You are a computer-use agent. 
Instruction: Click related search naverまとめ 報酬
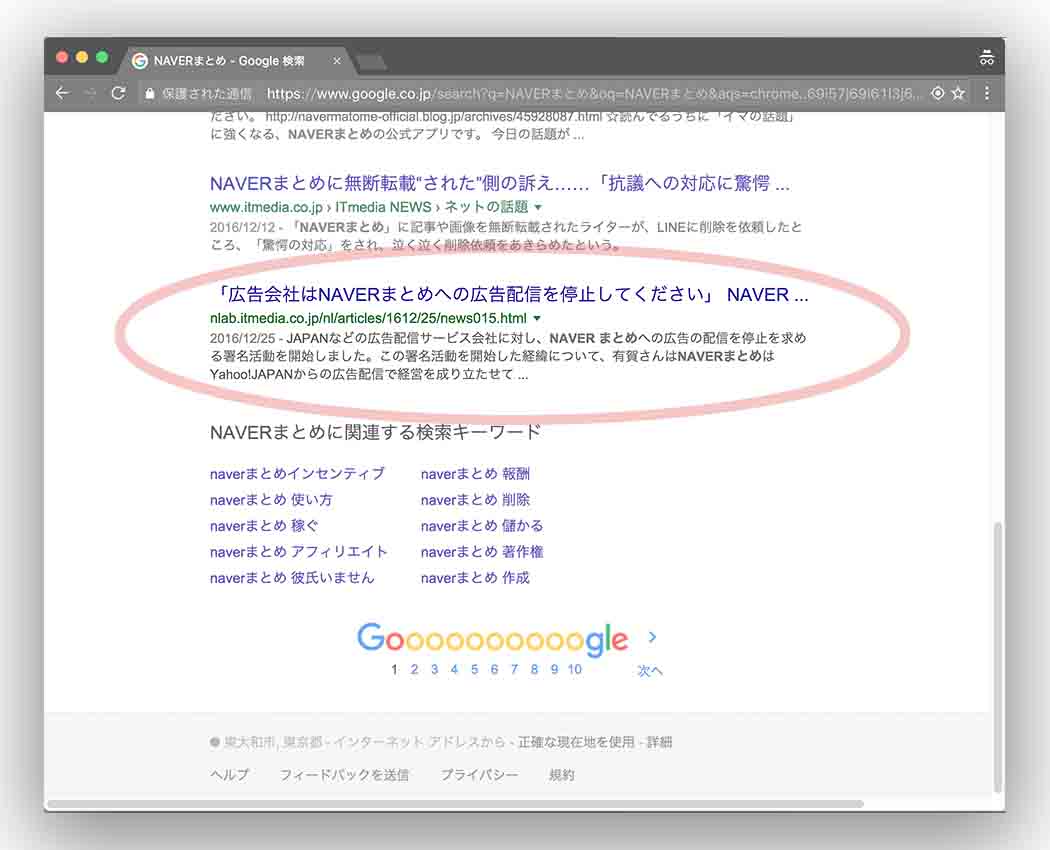pyautogui.click(x=475, y=474)
